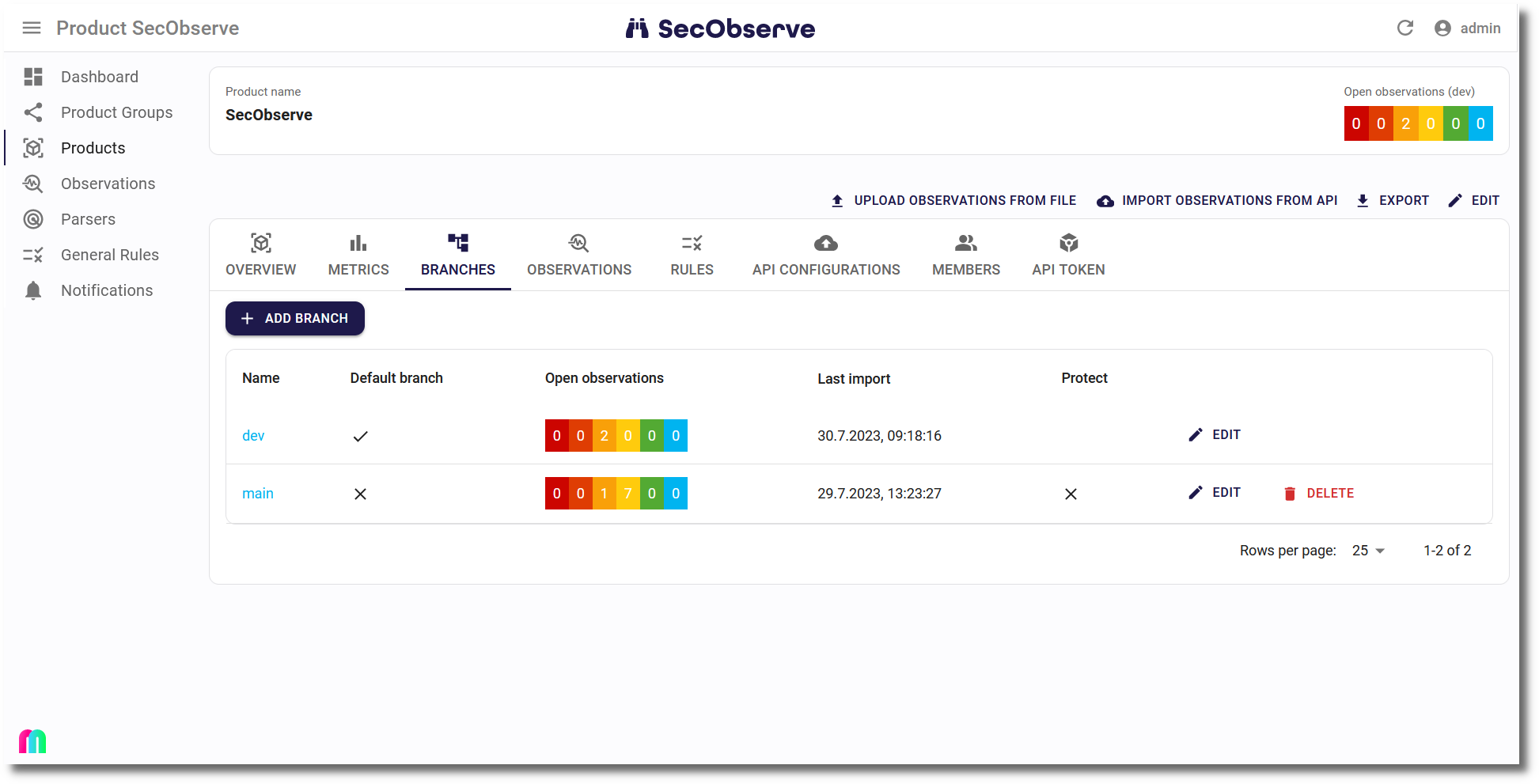Click the Add Branch button

(295, 318)
